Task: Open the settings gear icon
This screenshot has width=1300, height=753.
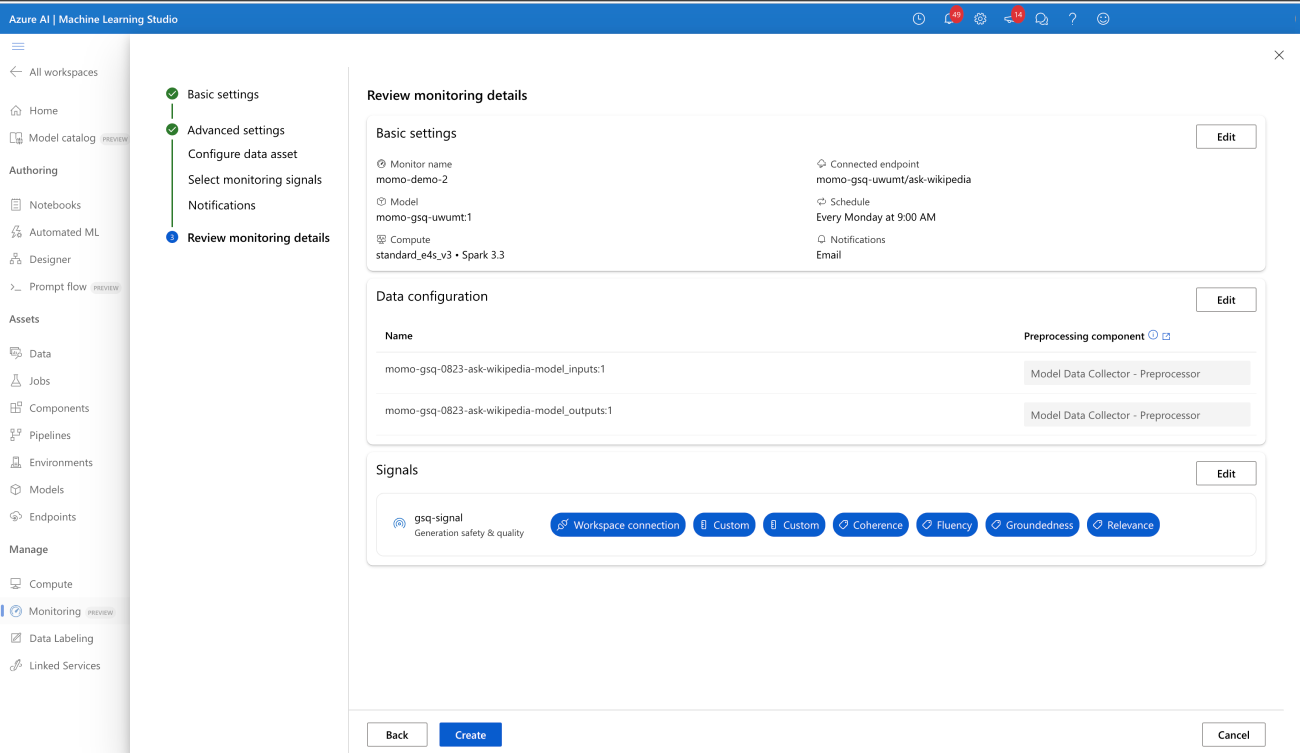Action: pos(980,19)
